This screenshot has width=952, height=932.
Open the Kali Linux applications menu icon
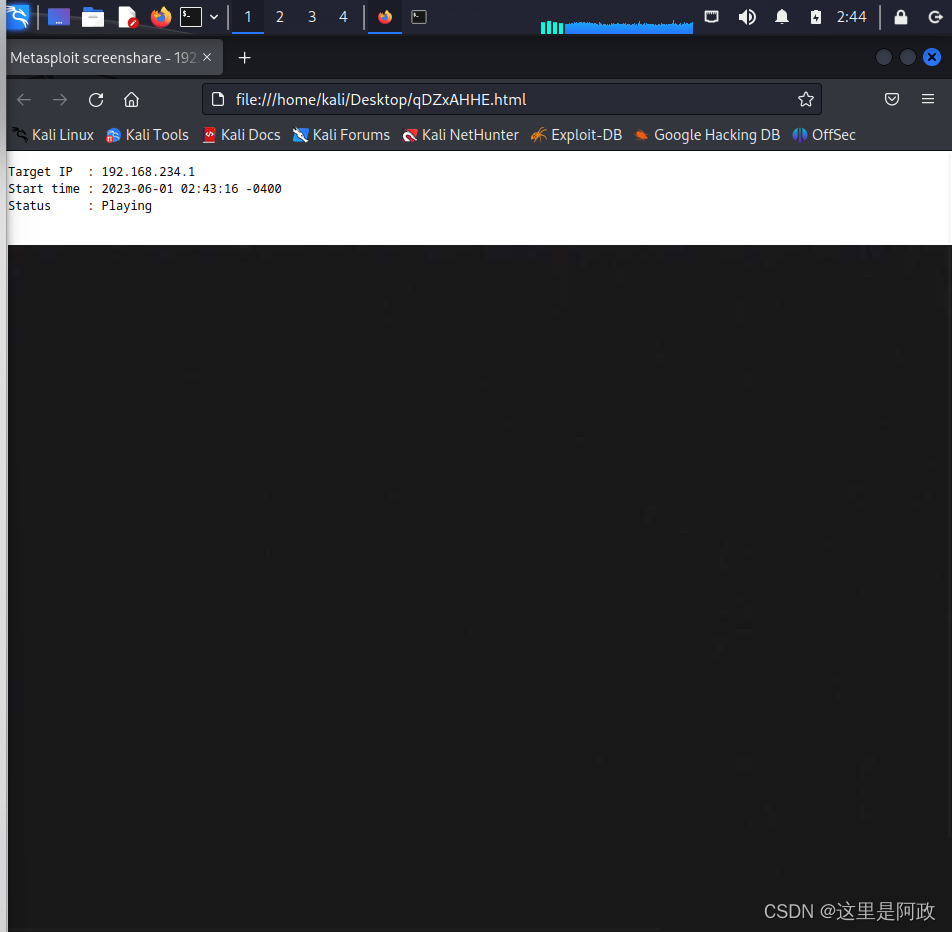click(15, 16)
